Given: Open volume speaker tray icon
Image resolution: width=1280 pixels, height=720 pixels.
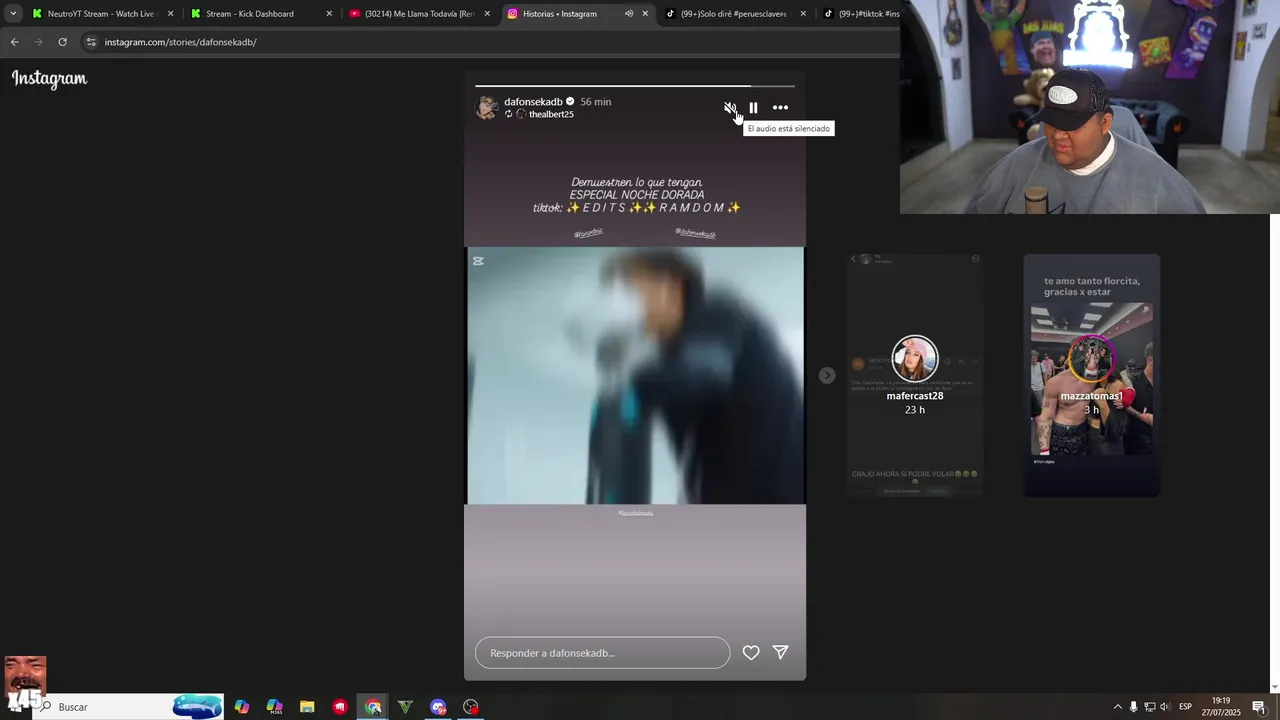Looking at the screenshot, I should [x=1165, y=707].
